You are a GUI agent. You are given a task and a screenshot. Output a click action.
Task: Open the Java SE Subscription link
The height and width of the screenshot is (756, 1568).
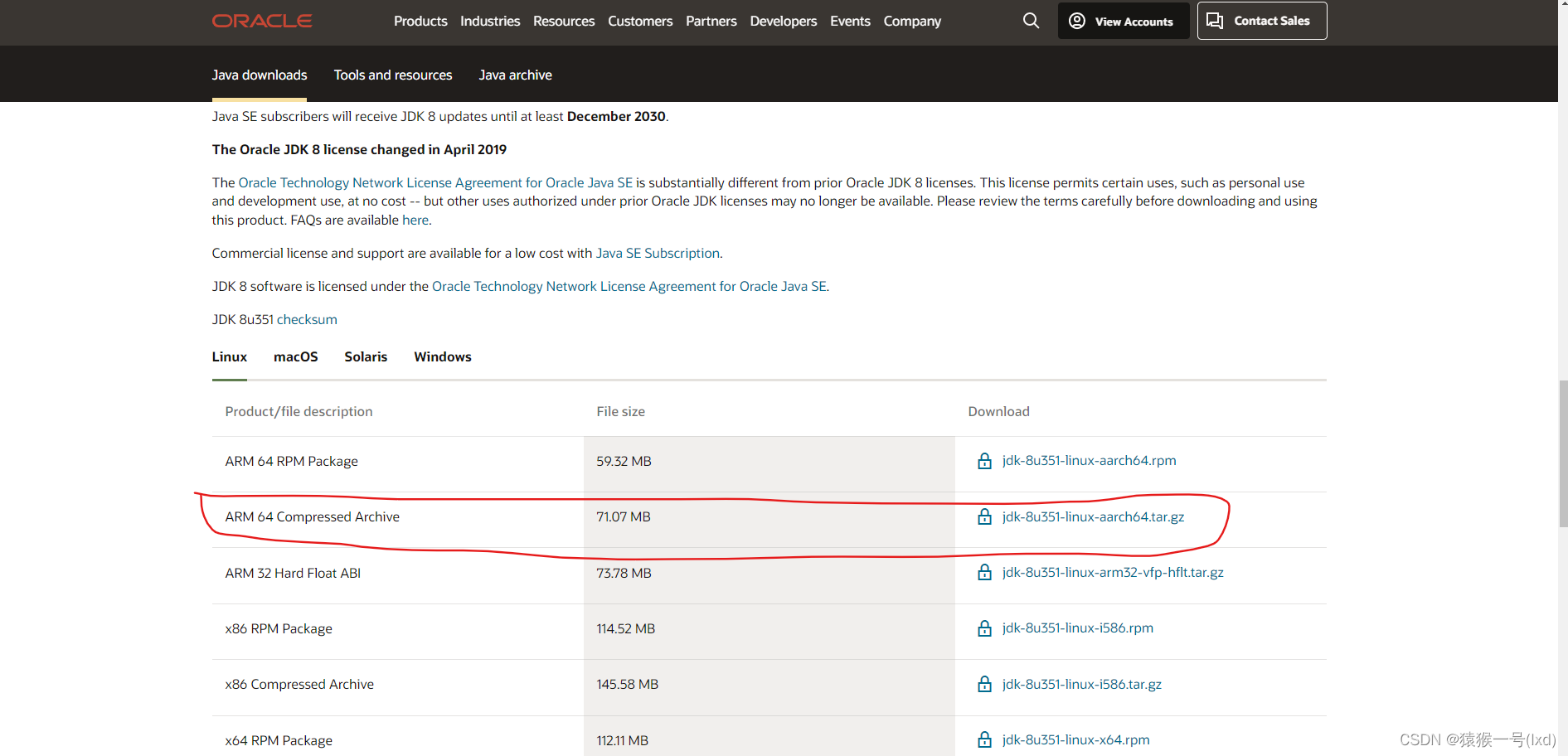click(x=658, y=253)
